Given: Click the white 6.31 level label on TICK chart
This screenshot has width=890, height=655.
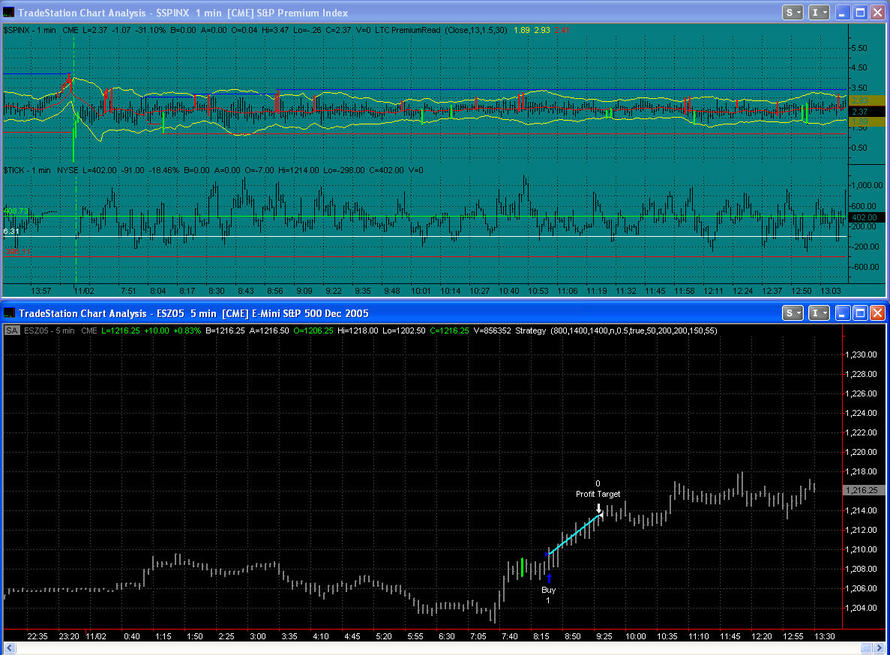Looking at the screenshot, I should 11,231.
